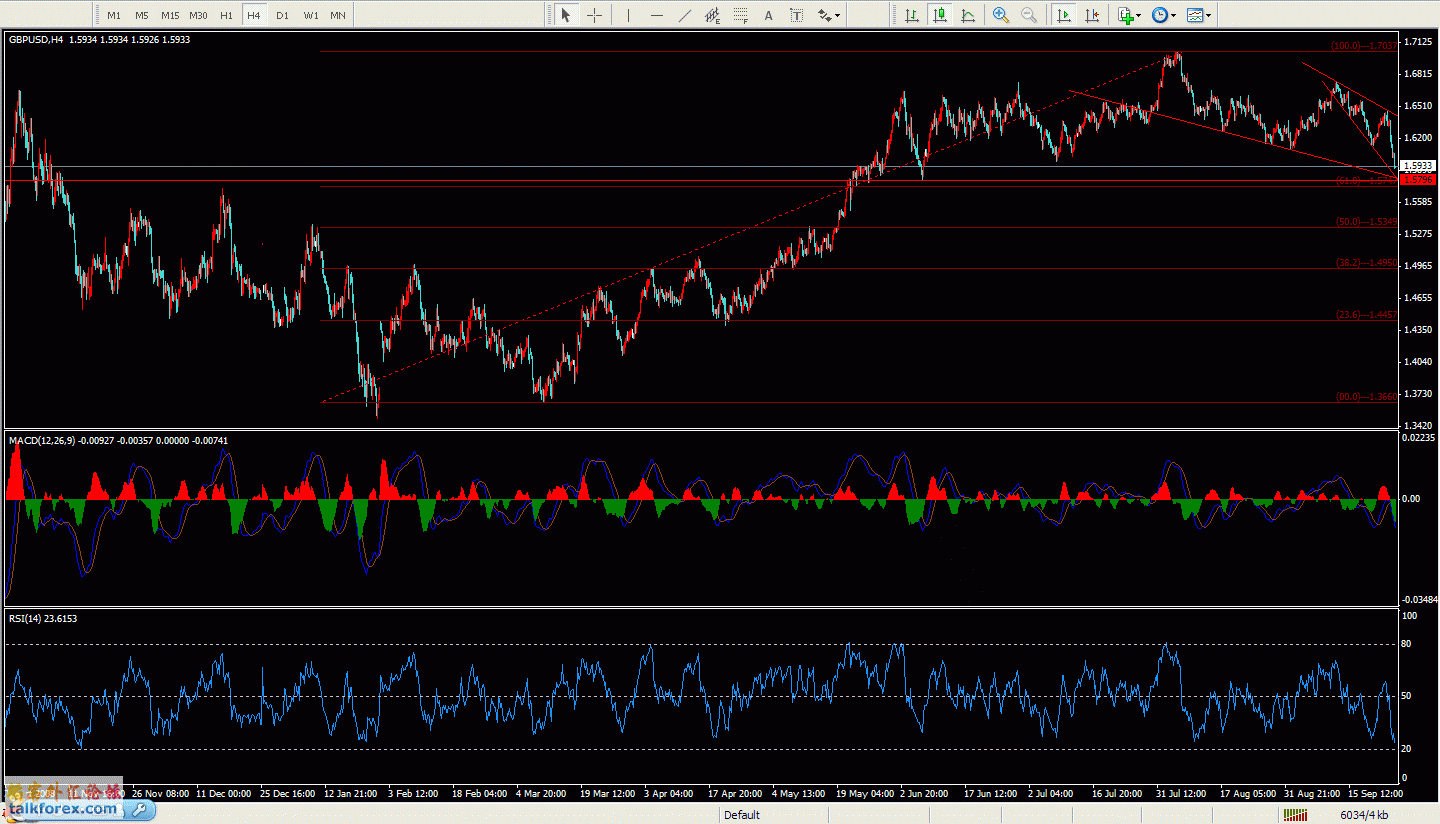Select the trendline drawing tool
Screen dimensions: 1440x824
685,15
